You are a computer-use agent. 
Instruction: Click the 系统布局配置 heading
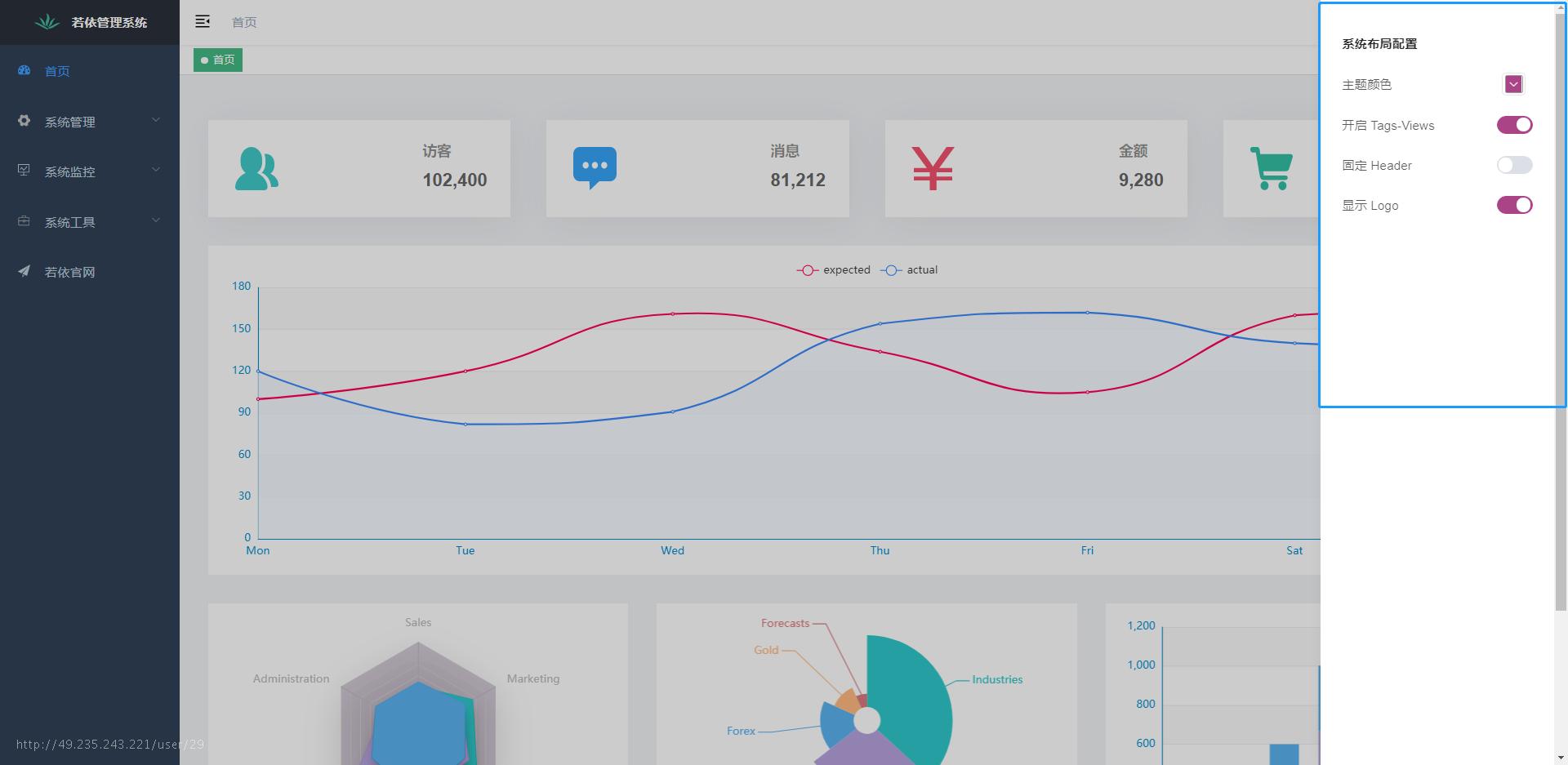1379,44
